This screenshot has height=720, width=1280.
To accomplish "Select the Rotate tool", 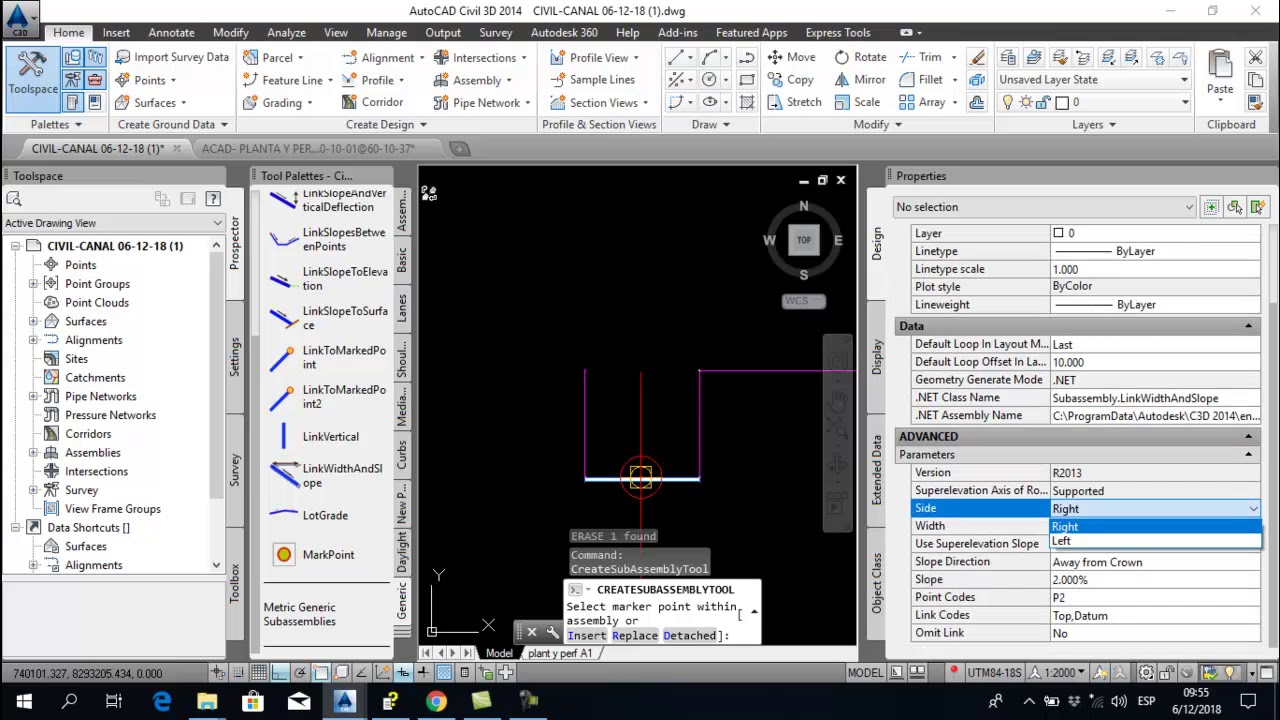I will 860,57.
